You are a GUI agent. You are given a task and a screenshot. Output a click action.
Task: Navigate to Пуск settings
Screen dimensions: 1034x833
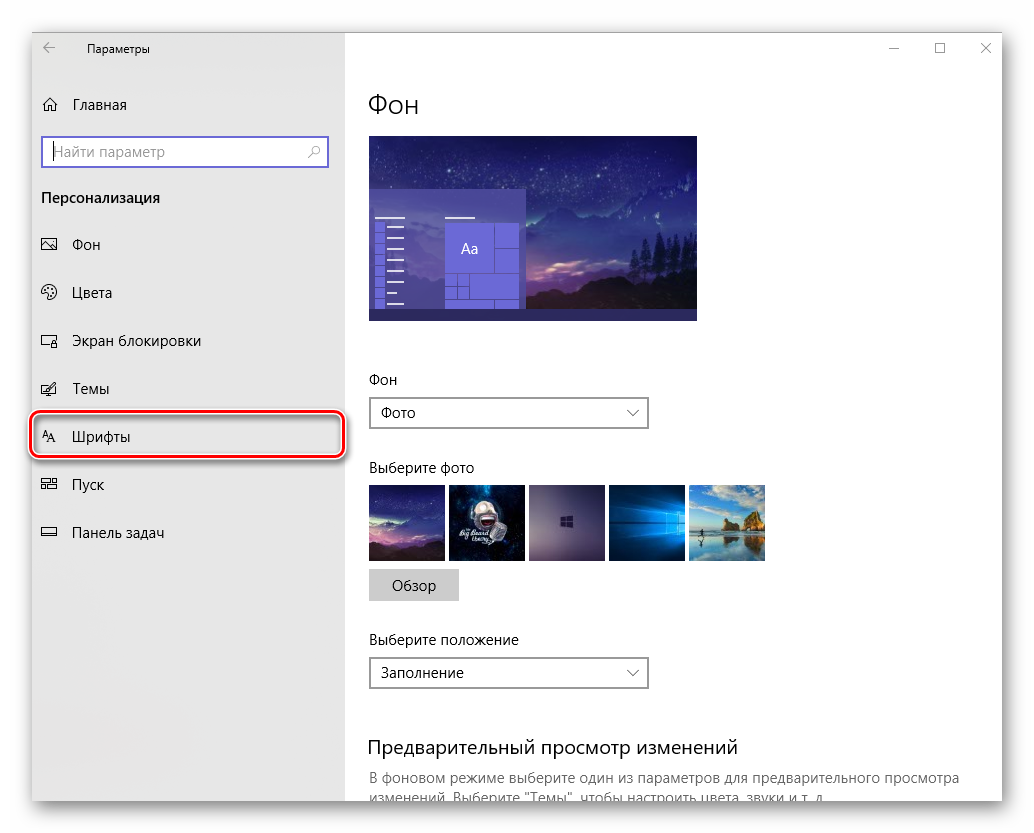click(188, 485)
